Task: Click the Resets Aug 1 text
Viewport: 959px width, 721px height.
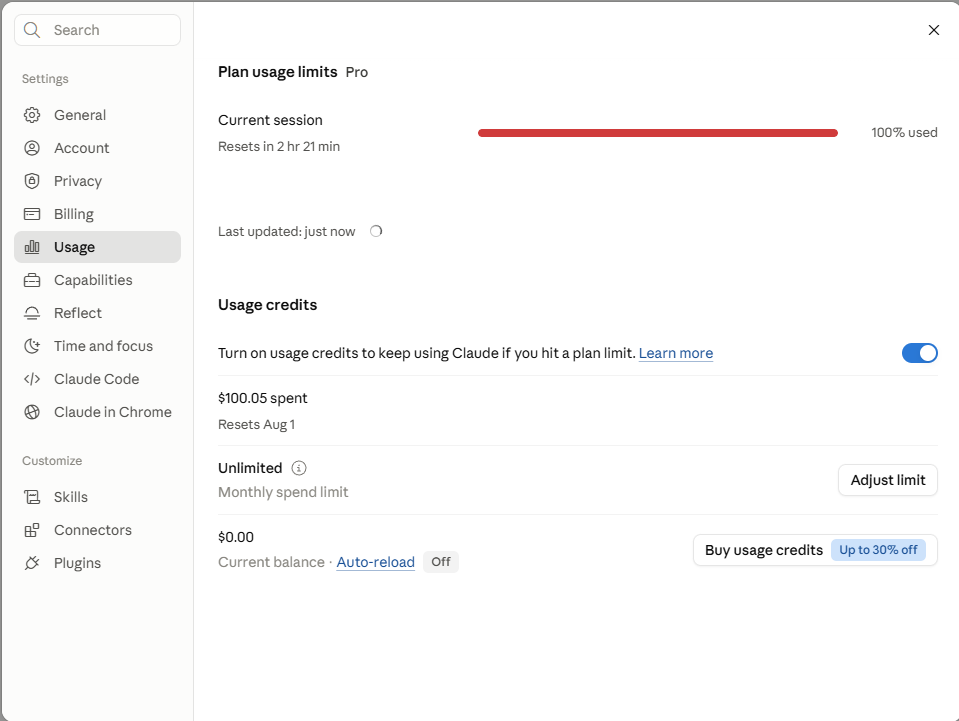Action: (256, 424)
